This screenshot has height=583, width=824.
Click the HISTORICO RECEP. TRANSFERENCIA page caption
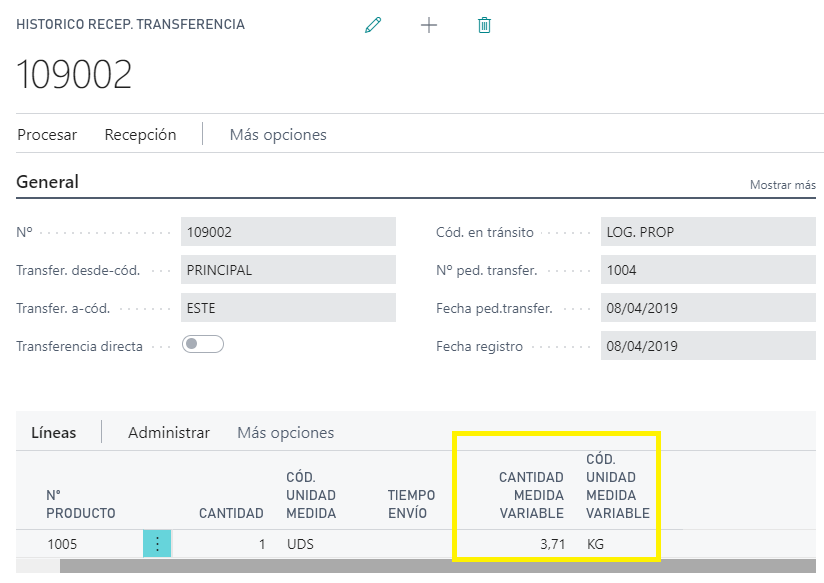click(x=130, y=24)
